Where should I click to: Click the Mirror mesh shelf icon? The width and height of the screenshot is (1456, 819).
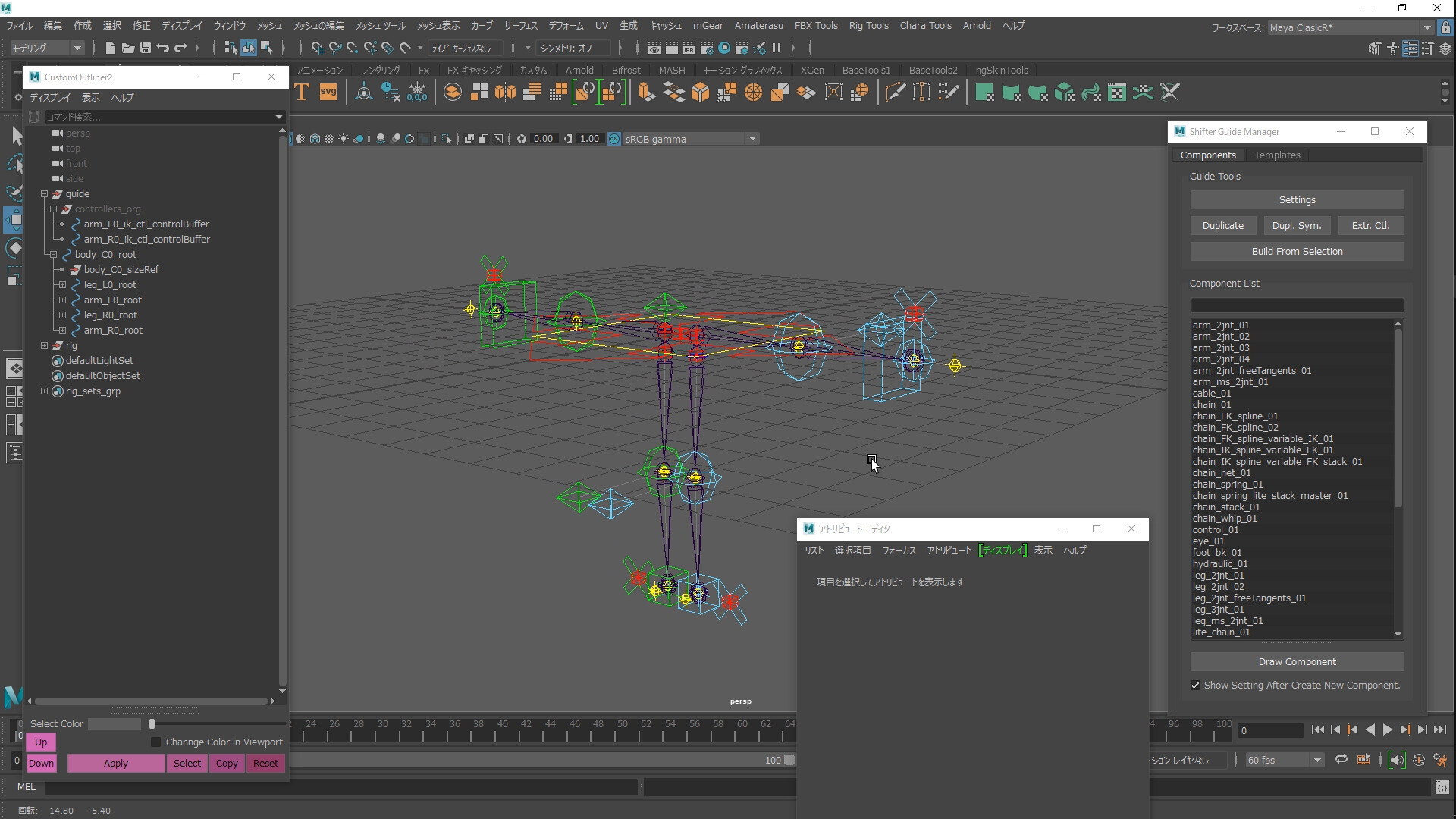point(505,93)
